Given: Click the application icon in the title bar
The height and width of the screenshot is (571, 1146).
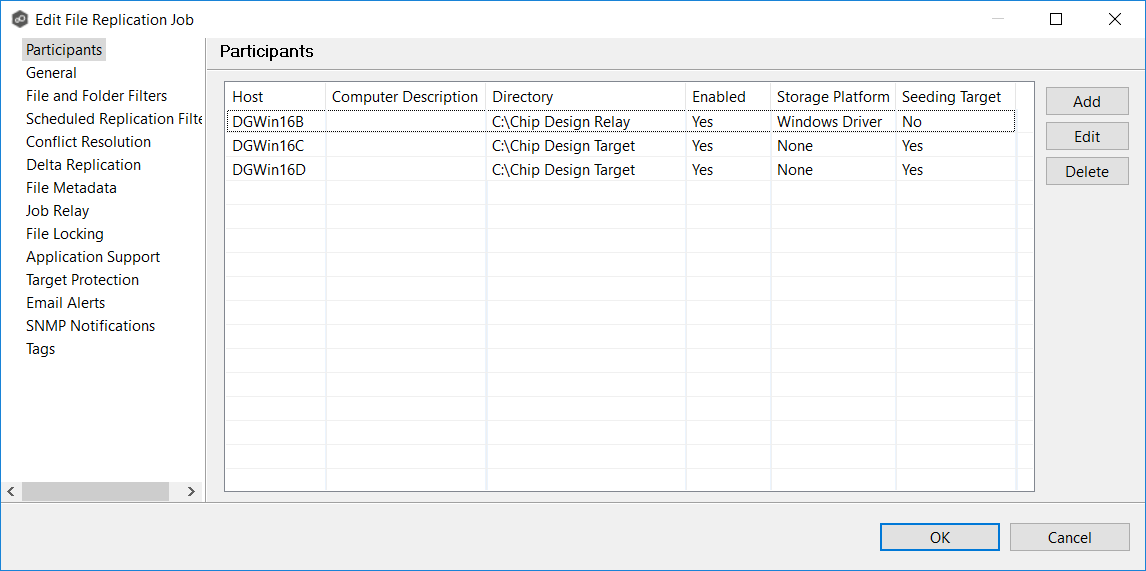Looking at the screenshot, I should 19,19.
